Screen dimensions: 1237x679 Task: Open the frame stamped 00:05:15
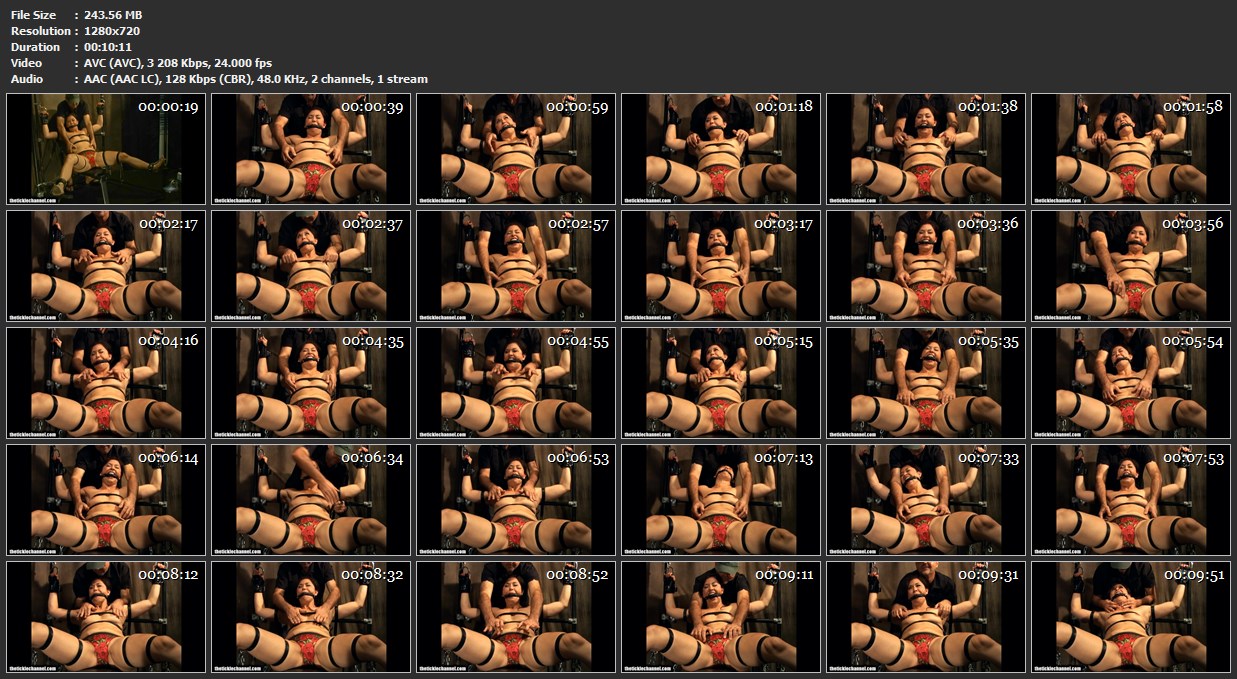720,383
